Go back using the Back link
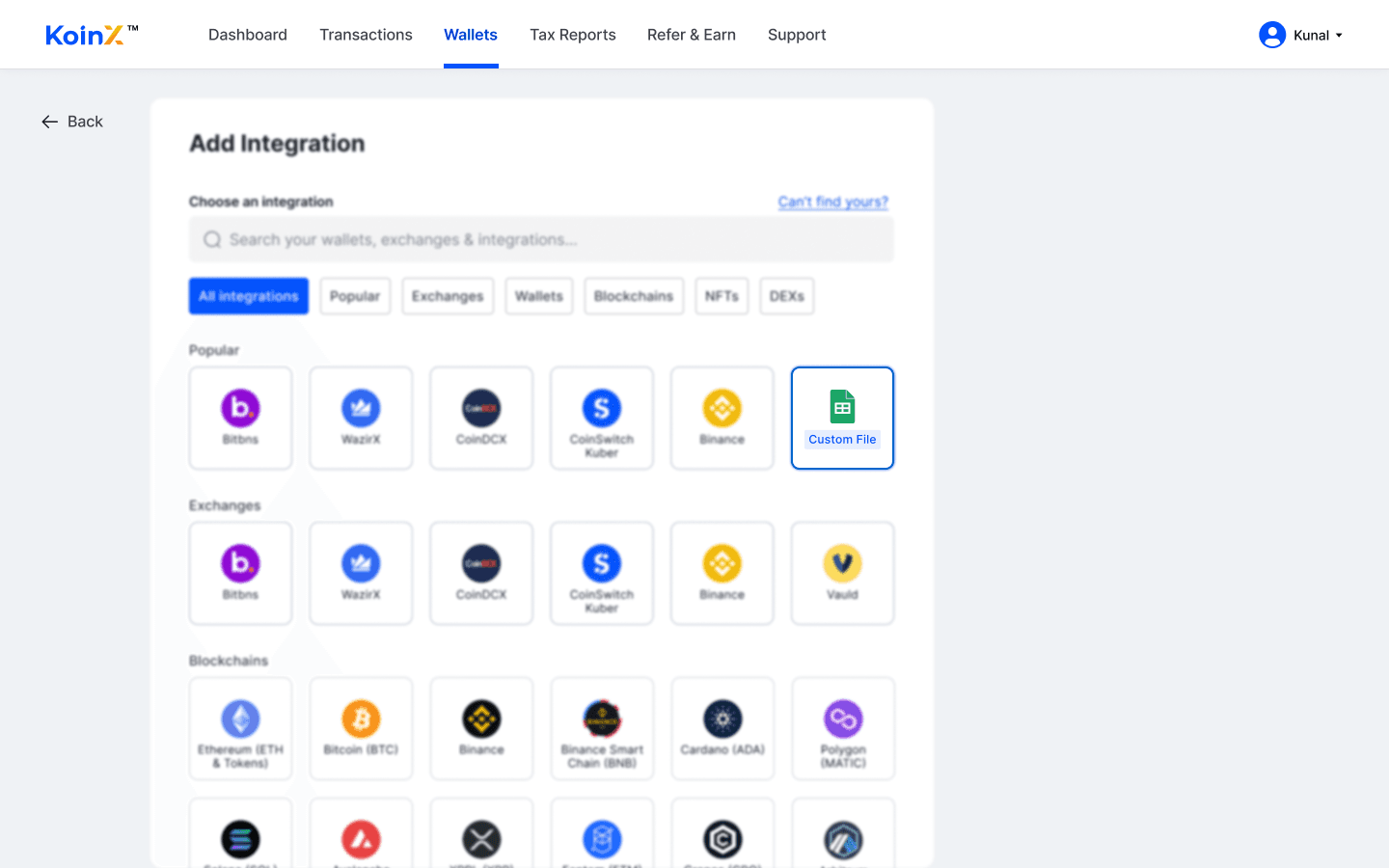The width and height of the screenshot is (1389, 868). tap(72, 122)
